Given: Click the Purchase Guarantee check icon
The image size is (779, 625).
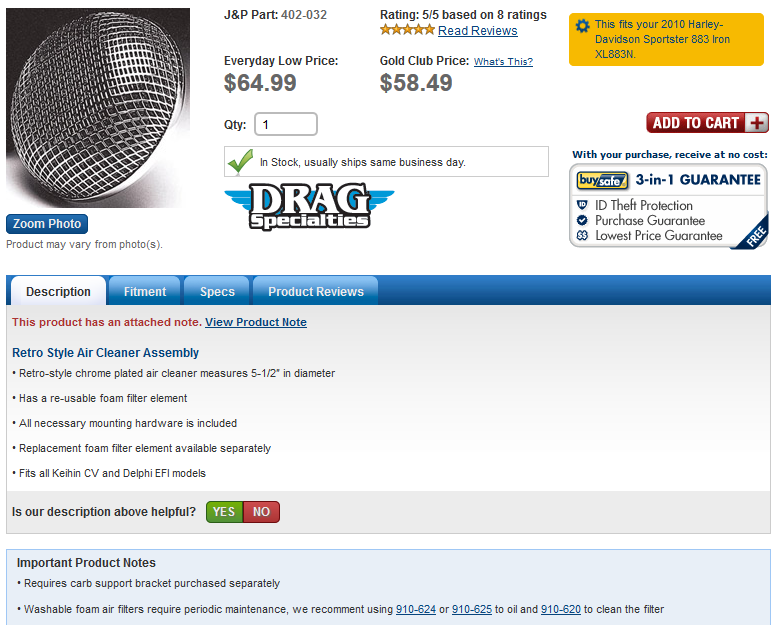Looking at the screenshot, I should [x=582, y=220].
